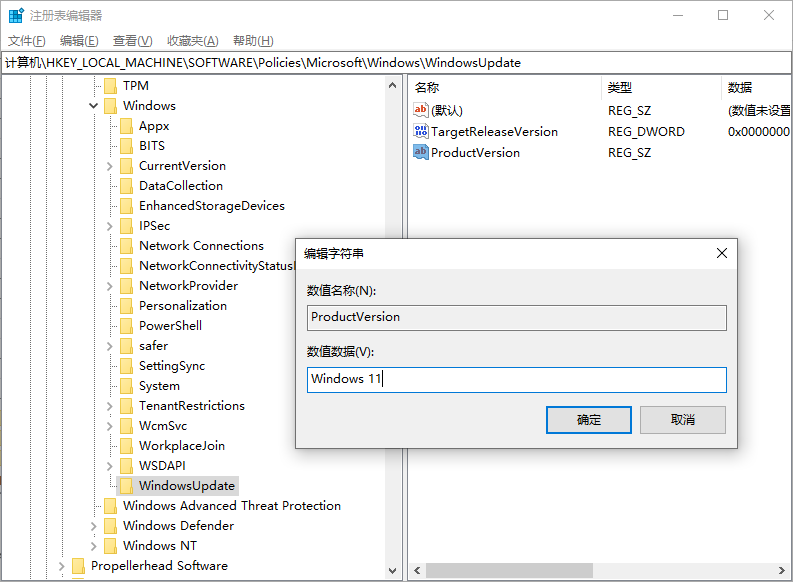The image size is (793, 582).
Task: Expand the Propellerhead Software key
Action: (x=62, y=566)
